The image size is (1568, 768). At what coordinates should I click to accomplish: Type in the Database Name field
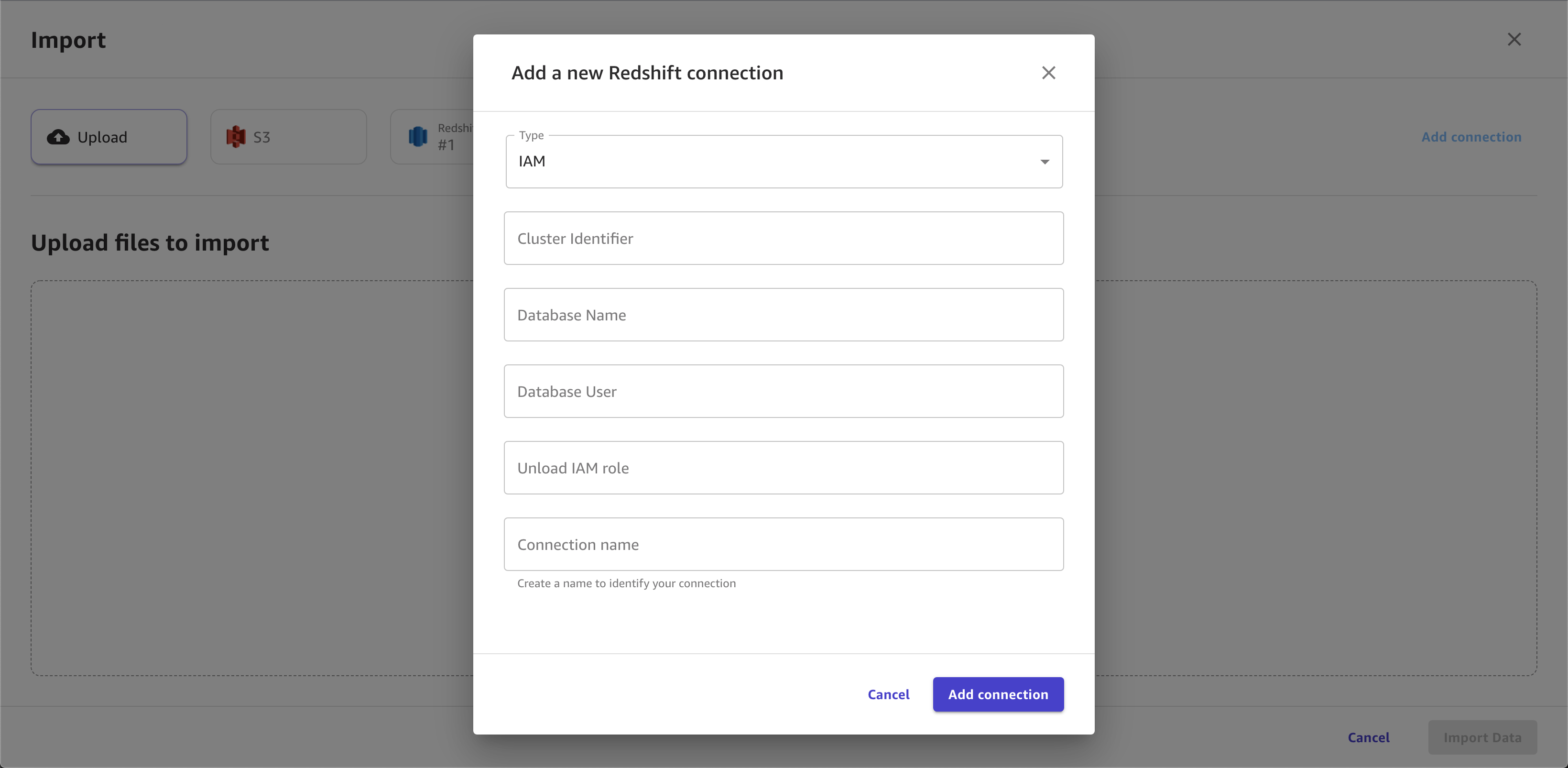[783, 314]
